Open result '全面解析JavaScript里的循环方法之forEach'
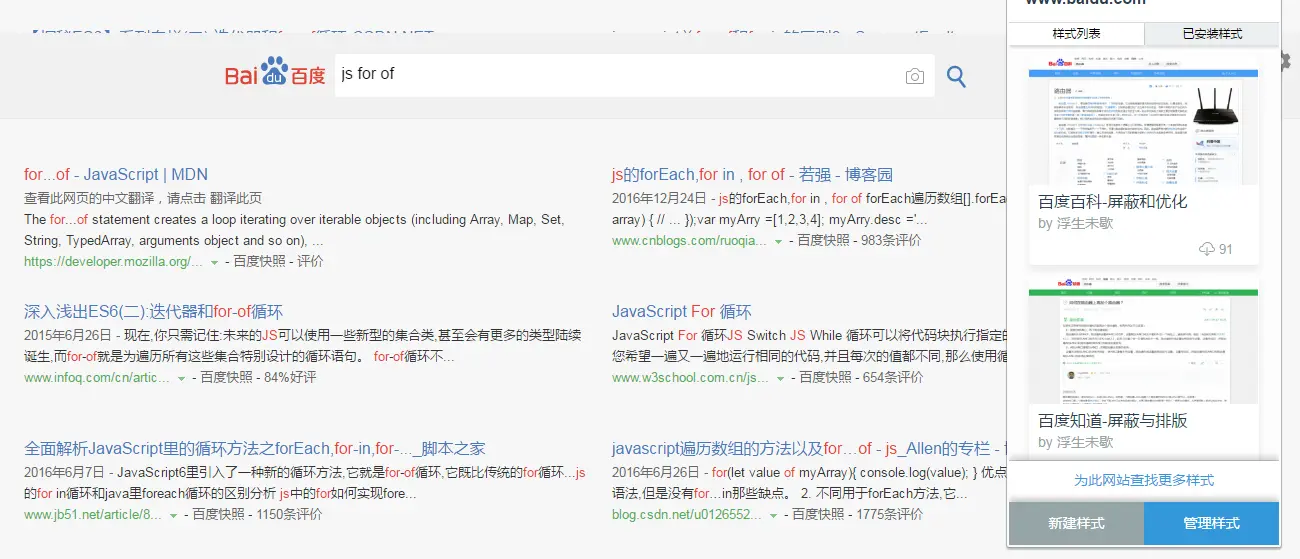 tap(254, 448)
